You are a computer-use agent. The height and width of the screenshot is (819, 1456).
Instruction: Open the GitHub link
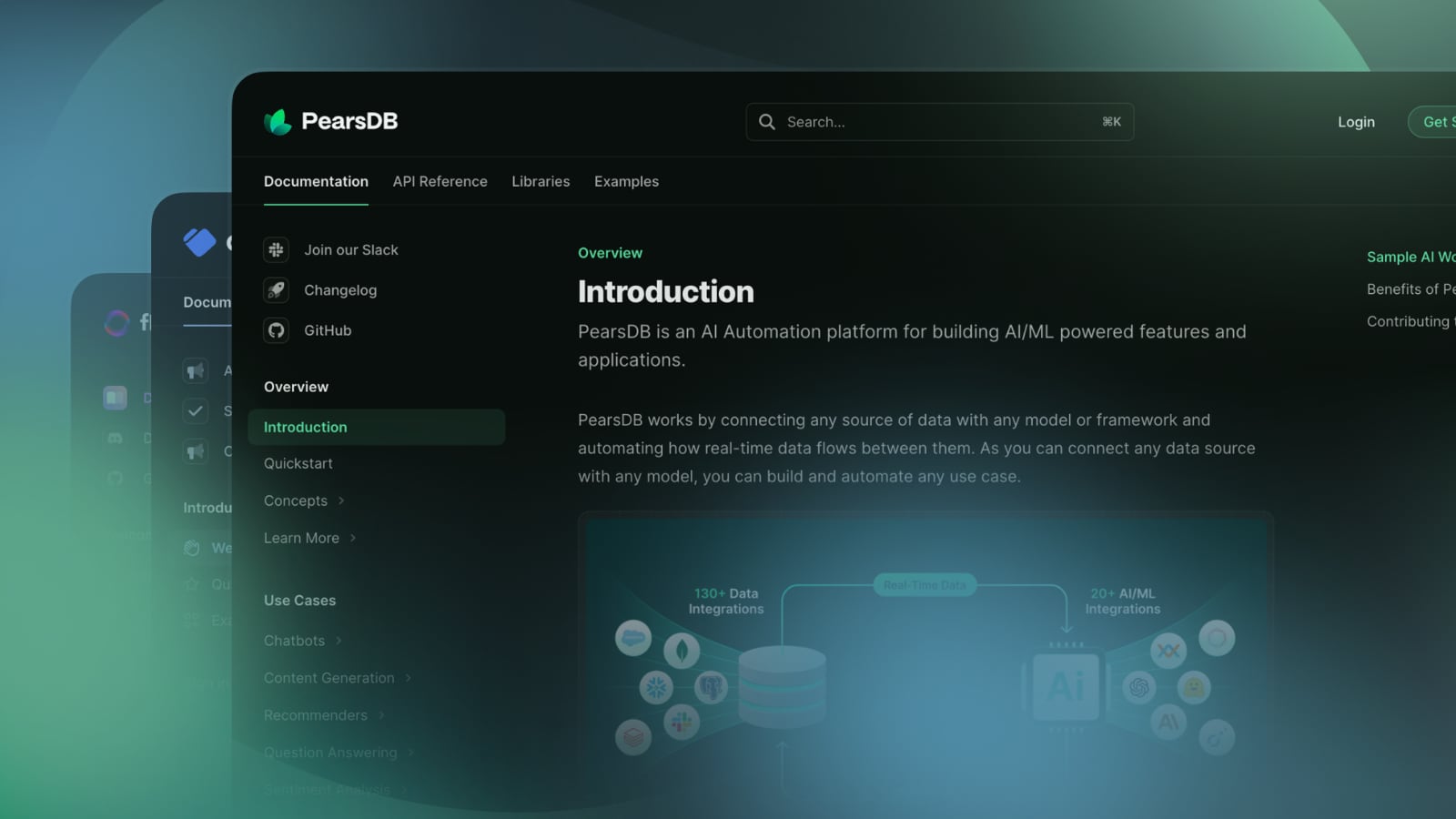tap(328, 330)
